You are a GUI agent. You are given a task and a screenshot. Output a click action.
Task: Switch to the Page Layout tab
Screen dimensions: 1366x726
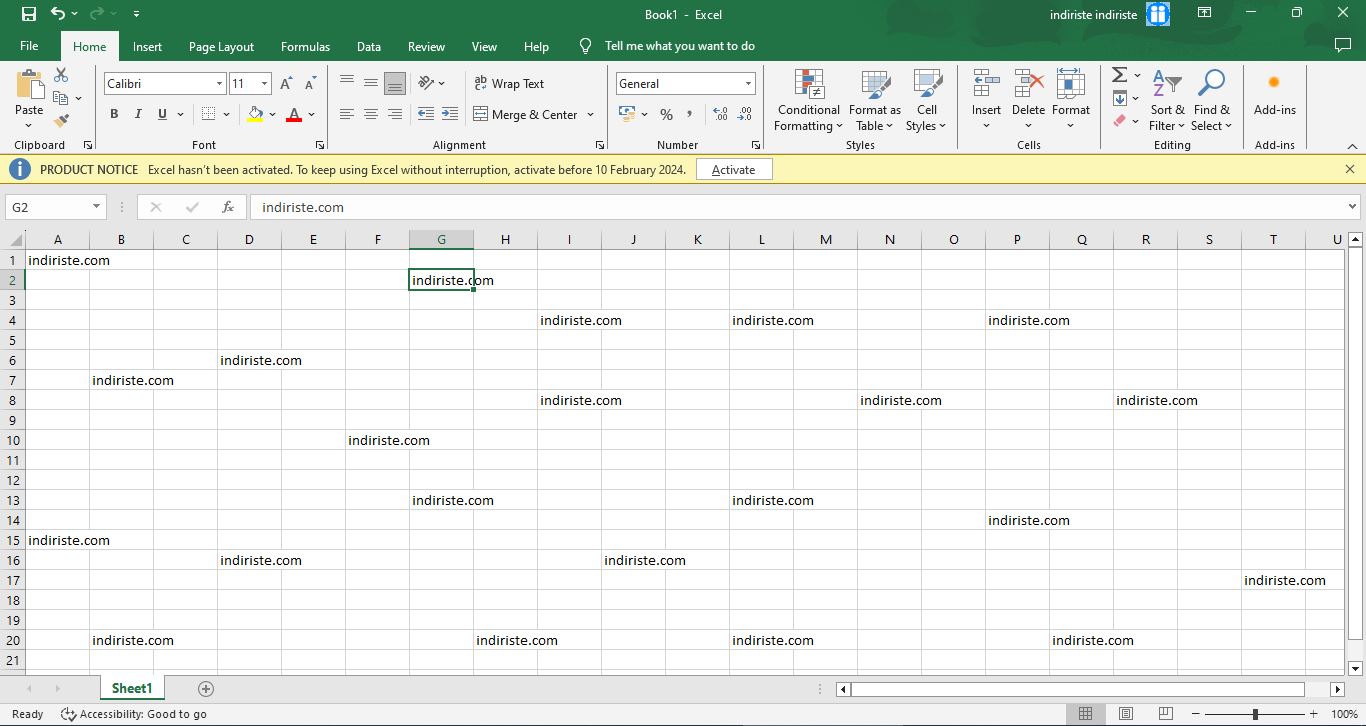(x=221, y=46)
